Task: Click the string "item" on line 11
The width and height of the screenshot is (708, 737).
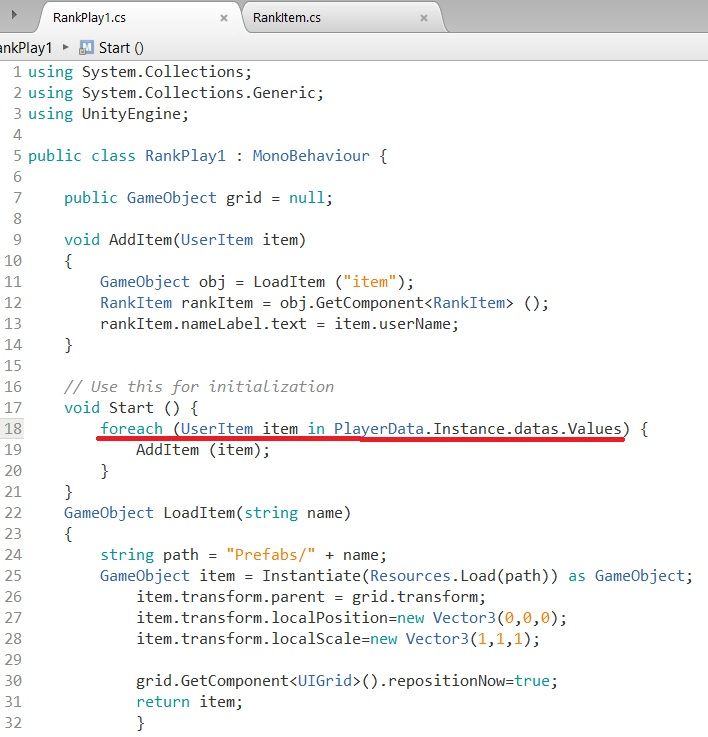Action: pyautogui.click(x=370, y=282)
